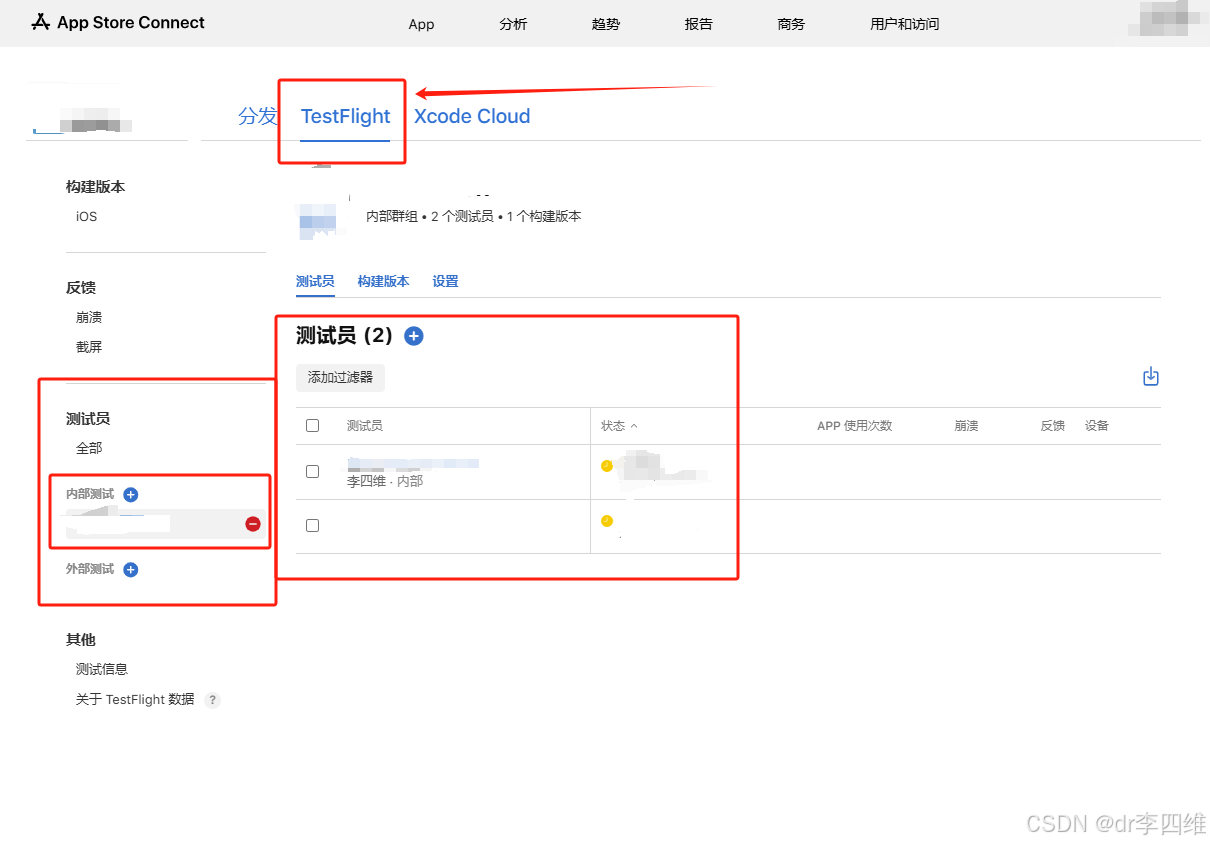Click the 内部测试 section heading

coord(90,494)
